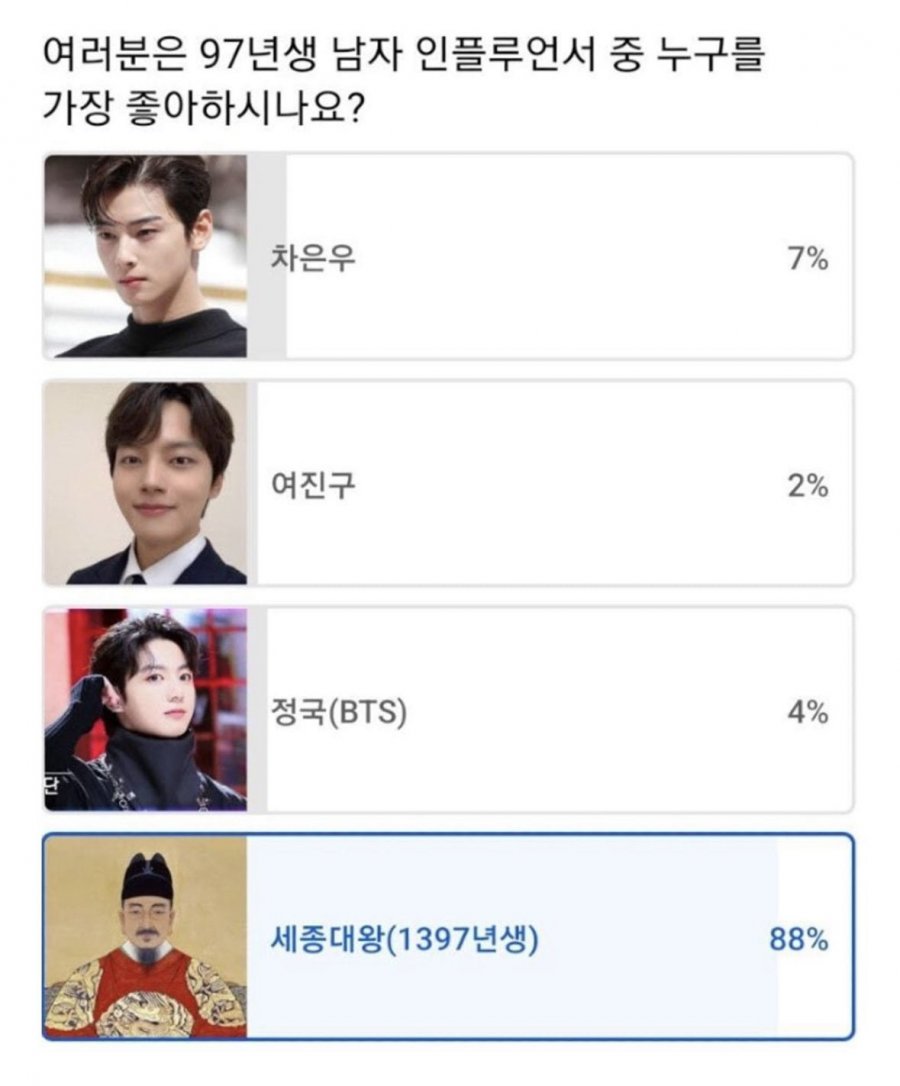Viewport: 900px width, 1086px height.
Task: Click the 2% result value
Action: (808, 486)
